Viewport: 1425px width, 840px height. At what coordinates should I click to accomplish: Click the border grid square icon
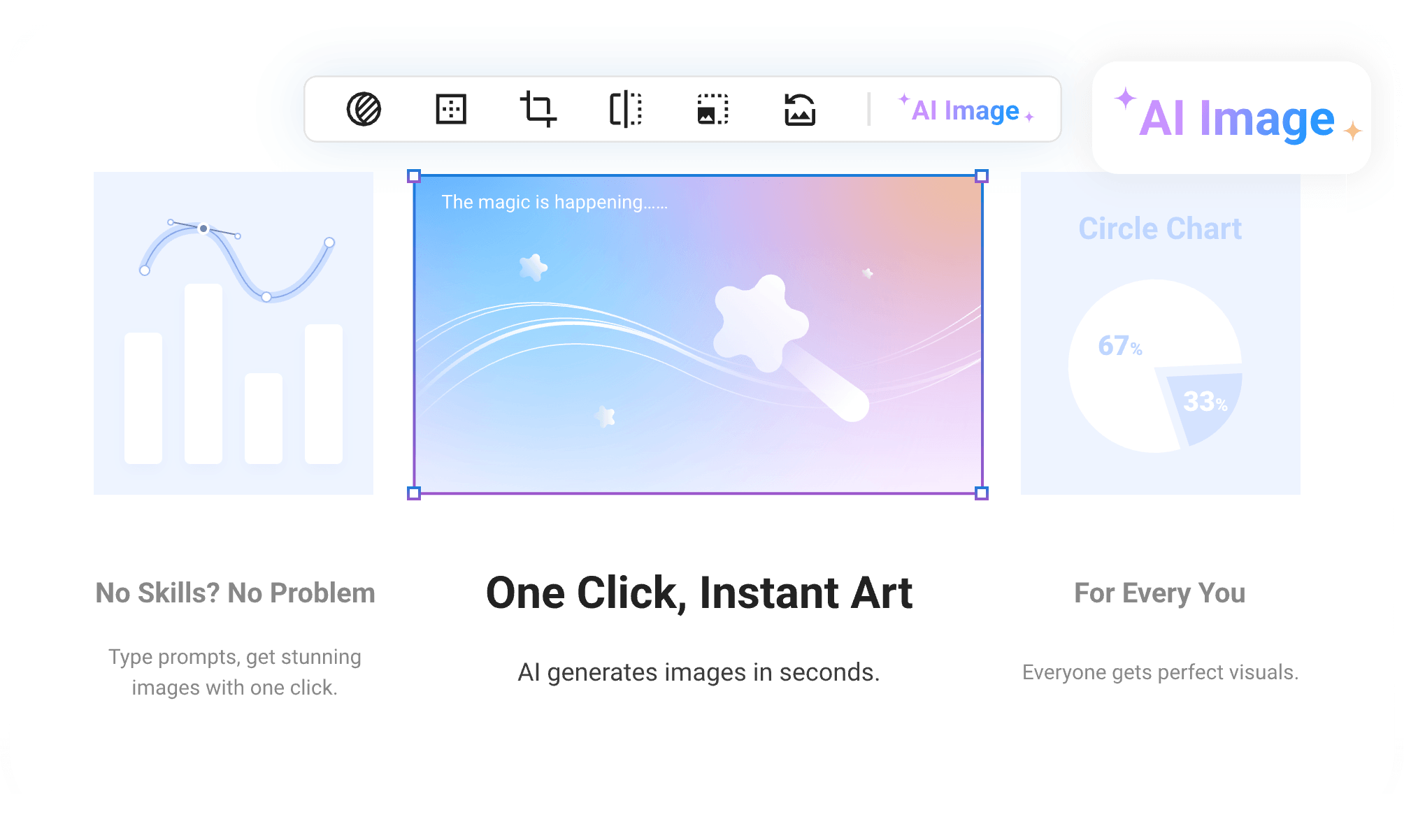451,109
